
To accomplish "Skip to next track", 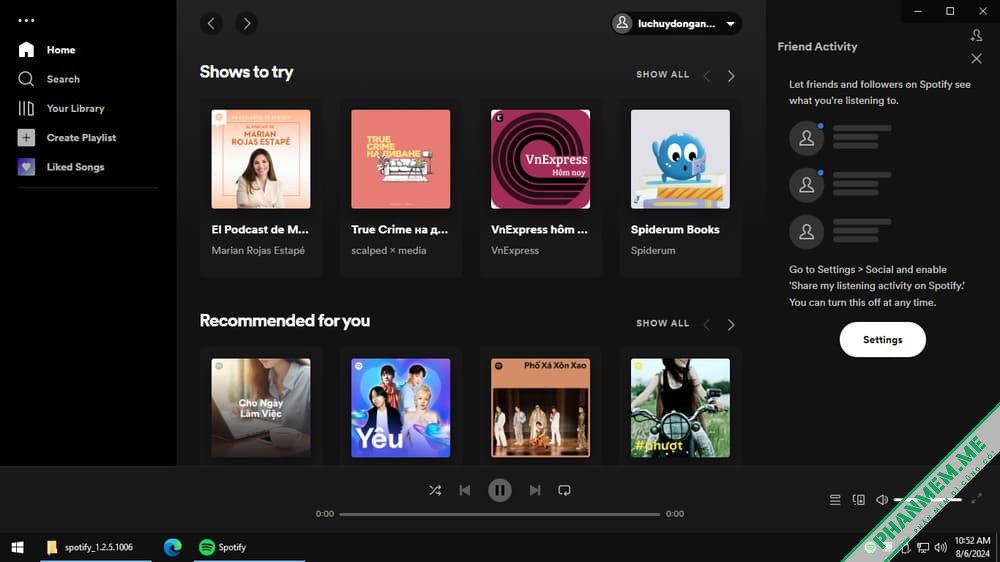I will click(x=535, y=491).
